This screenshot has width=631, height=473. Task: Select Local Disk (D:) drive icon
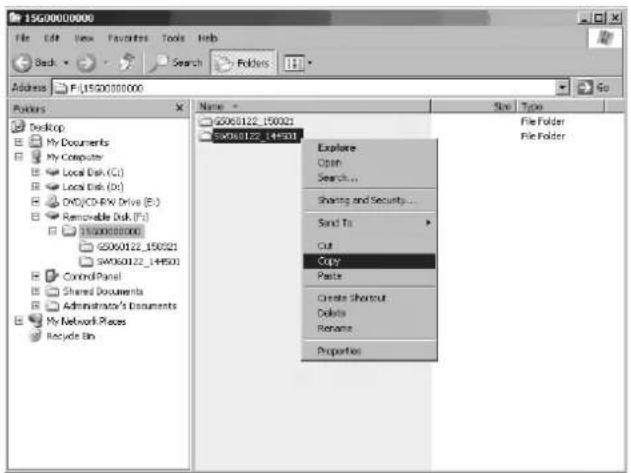tap(53, 187)
